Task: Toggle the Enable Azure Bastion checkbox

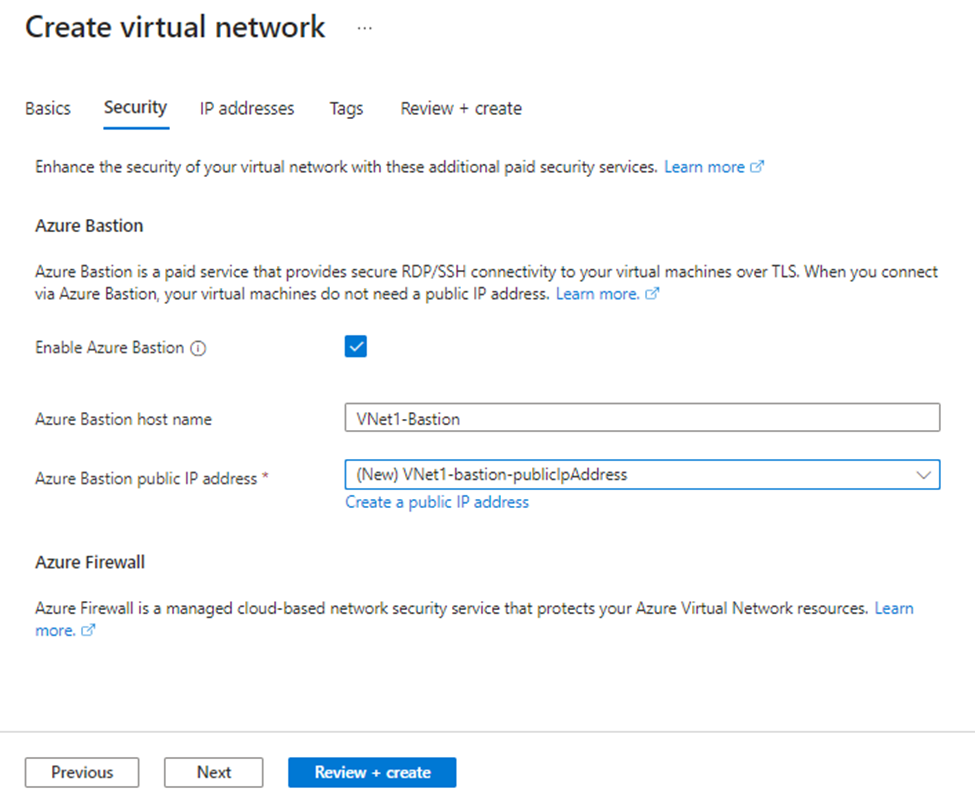Action: pyautogui.click(x=355, y=346)
